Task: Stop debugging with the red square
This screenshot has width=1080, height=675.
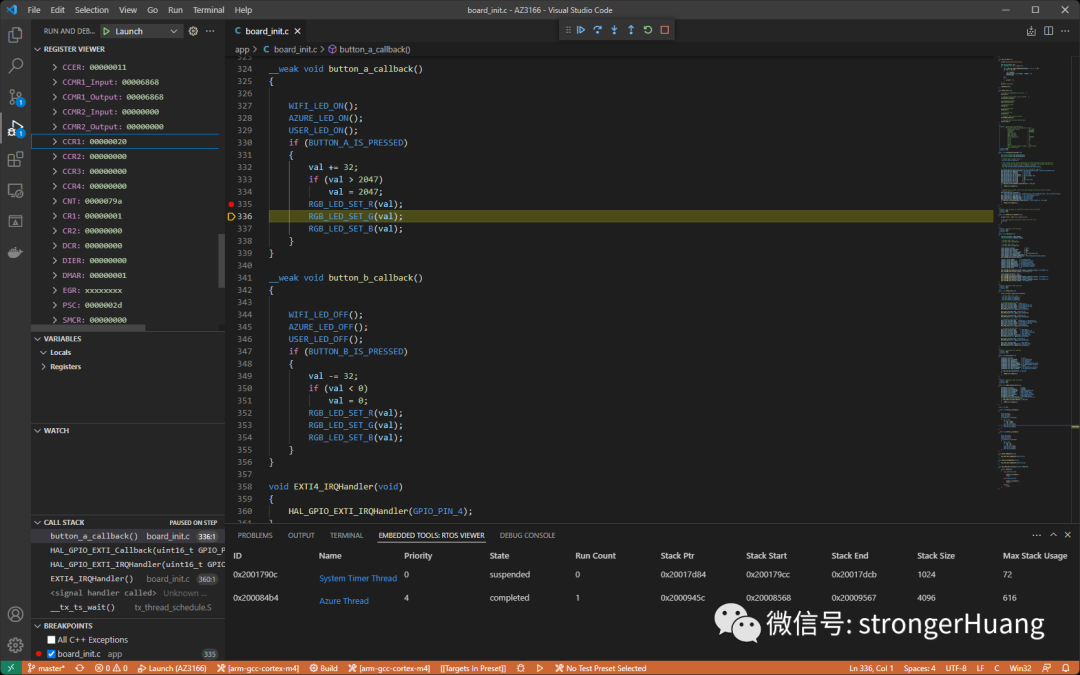Action: pos(665,30)
